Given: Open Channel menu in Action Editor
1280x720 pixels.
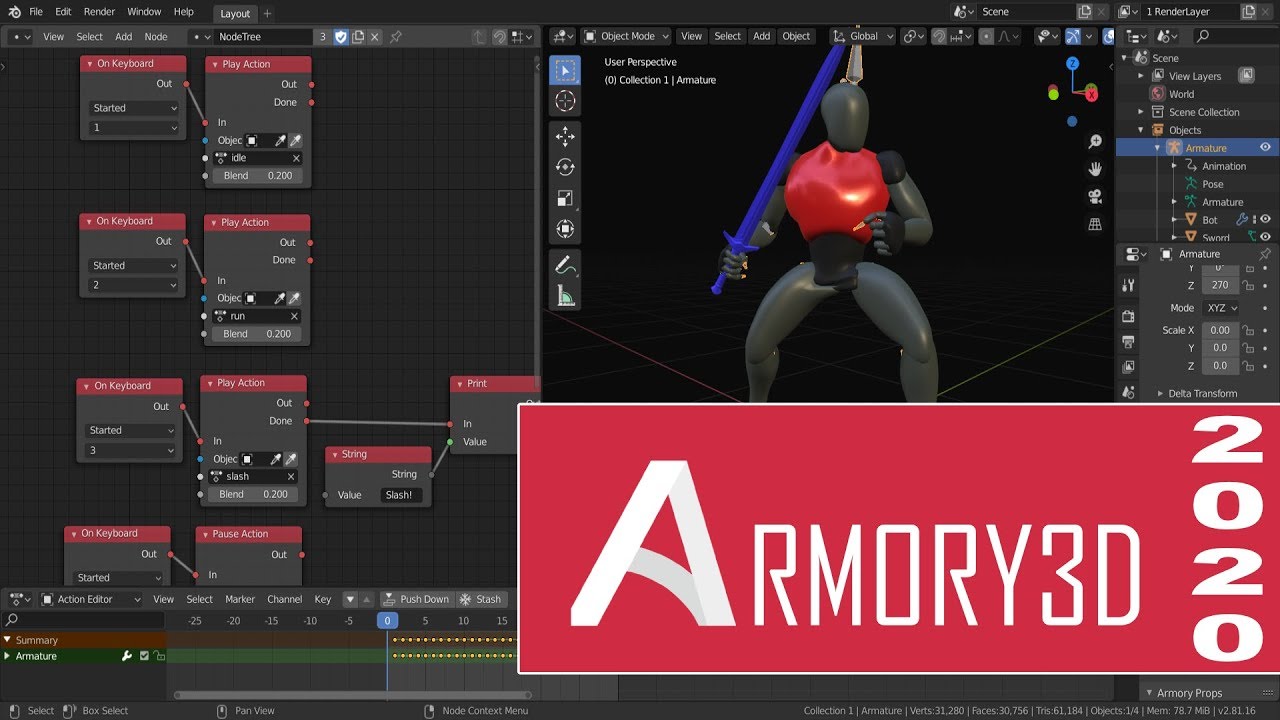Looking at the screenshot, I should (x=284, y=599).
